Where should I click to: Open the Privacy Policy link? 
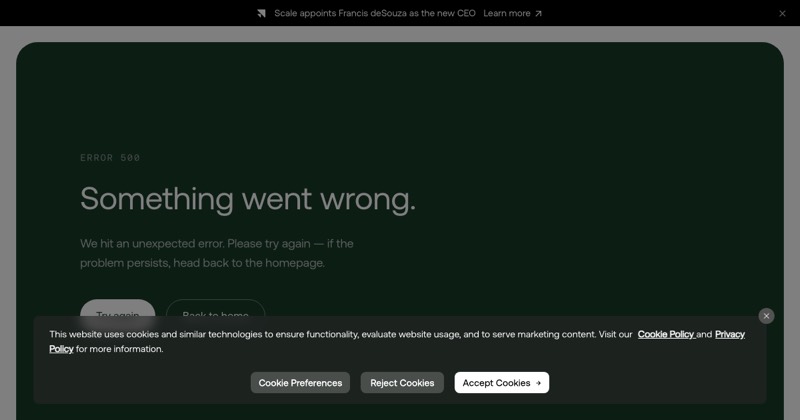coord(730,334)
